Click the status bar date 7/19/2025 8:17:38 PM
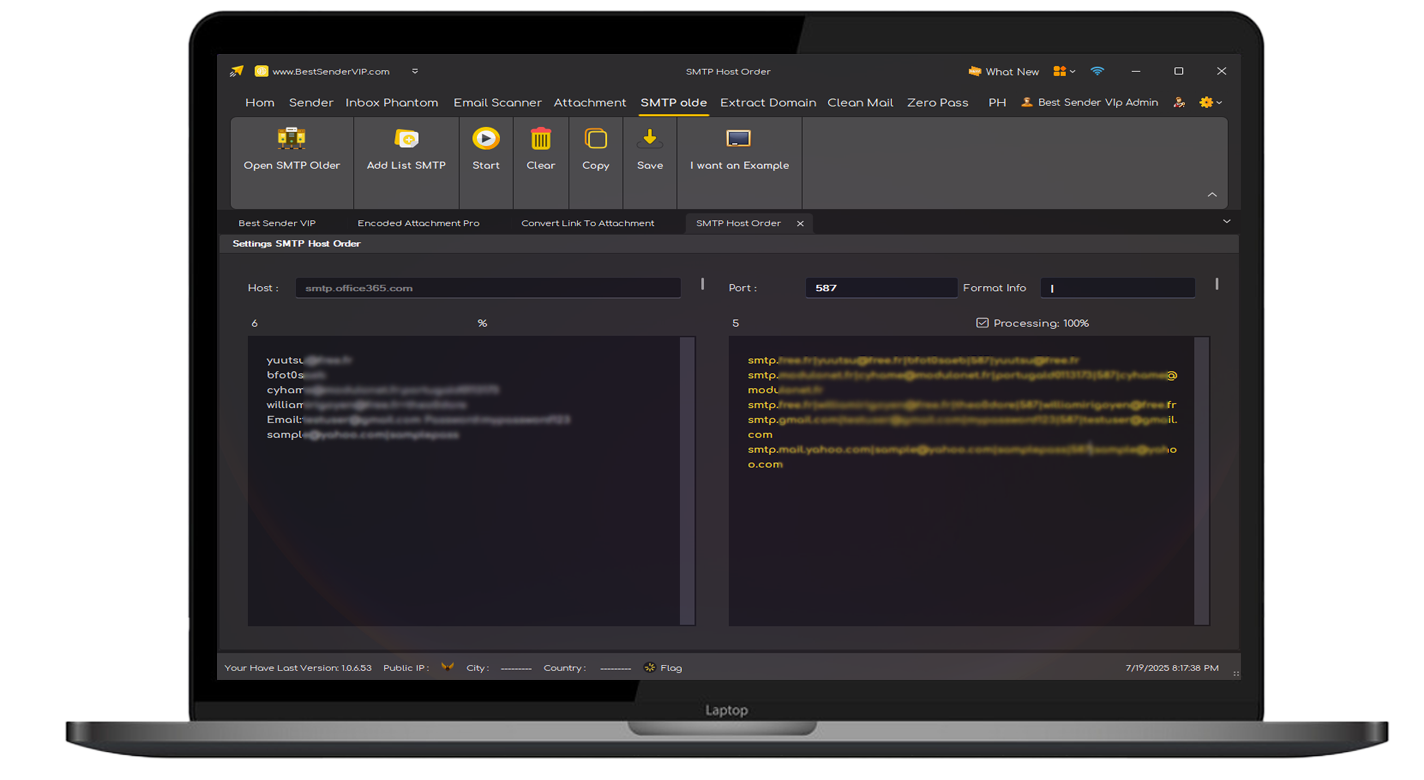 pos(1172,668)
